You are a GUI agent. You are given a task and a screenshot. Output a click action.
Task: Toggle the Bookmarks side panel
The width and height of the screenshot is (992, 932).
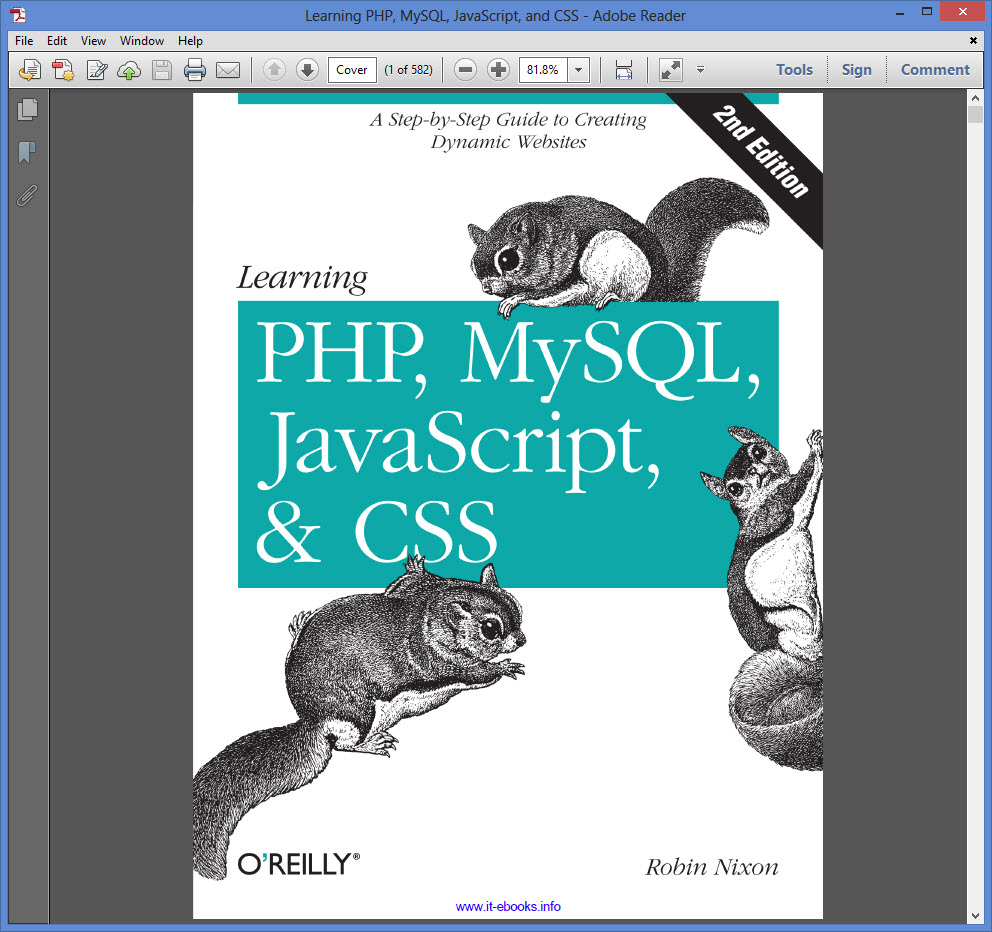point(27,152)
